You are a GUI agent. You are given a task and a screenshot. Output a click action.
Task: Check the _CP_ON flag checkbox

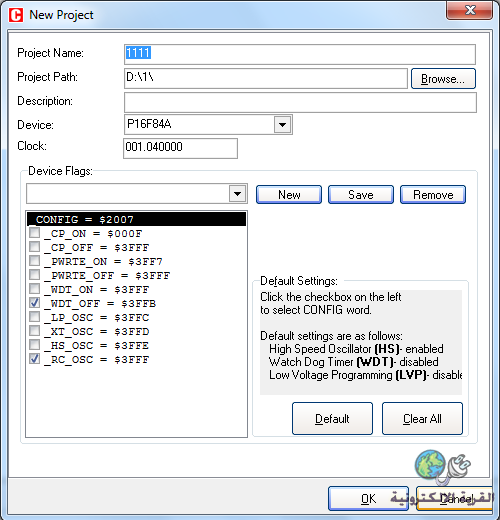(34, 233)
